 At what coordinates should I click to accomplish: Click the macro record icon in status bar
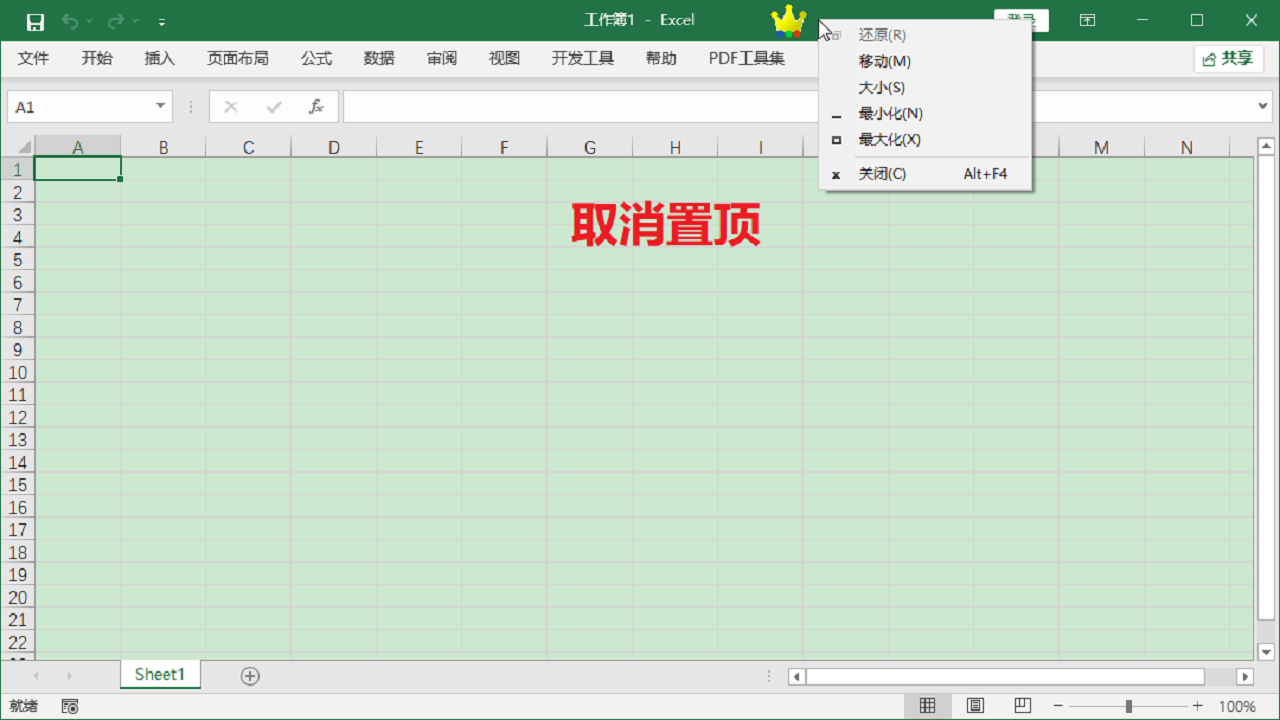coord(69,706)
